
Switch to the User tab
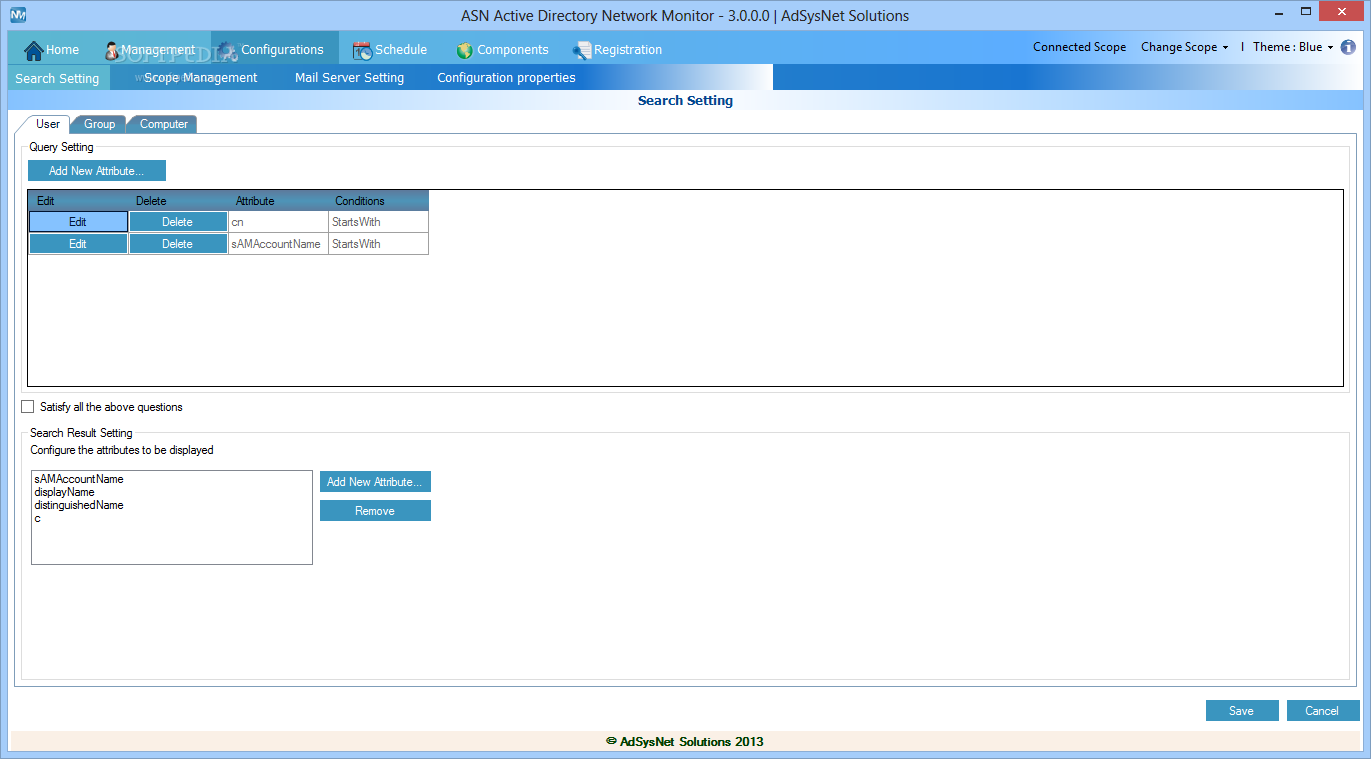[47, 124]
